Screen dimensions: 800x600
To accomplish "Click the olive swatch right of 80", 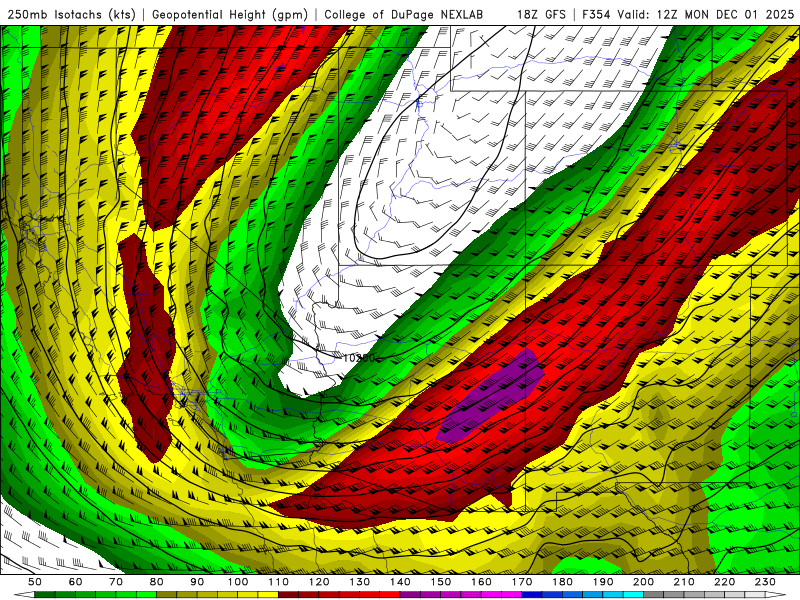I will pos(166,594).
